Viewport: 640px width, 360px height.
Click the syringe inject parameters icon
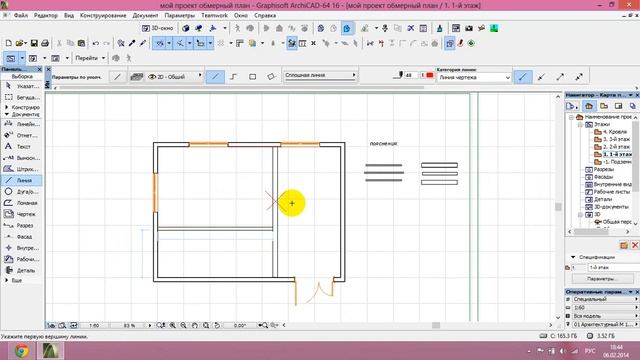click(142, 43)
